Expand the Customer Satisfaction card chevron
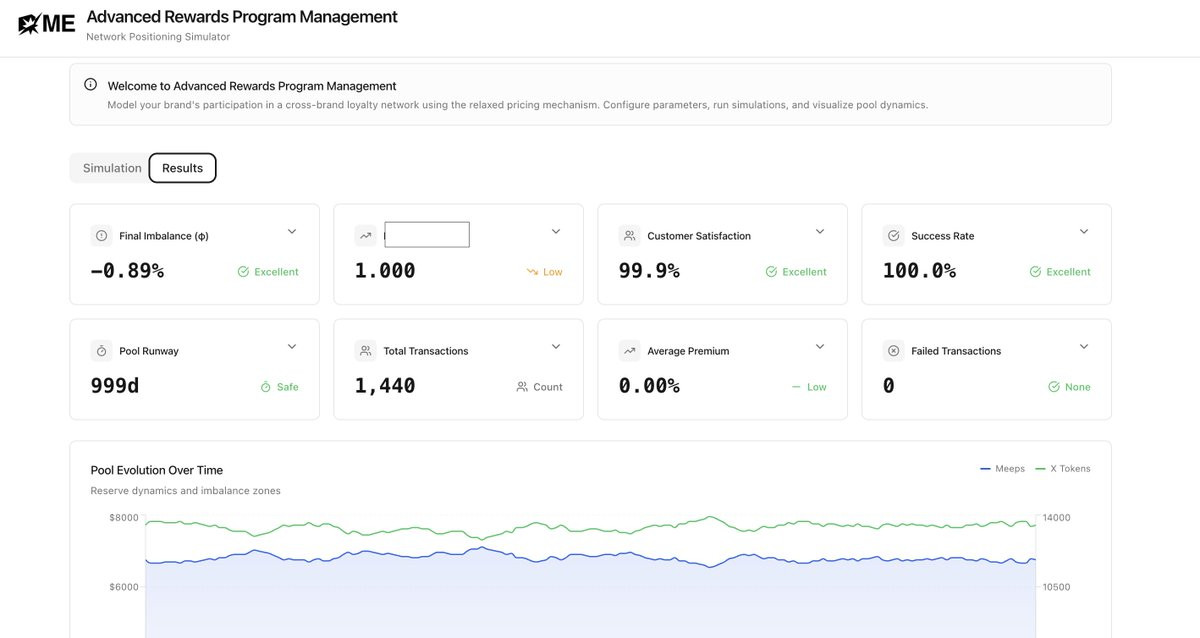The image size is (1200, 638). point(820,232)
